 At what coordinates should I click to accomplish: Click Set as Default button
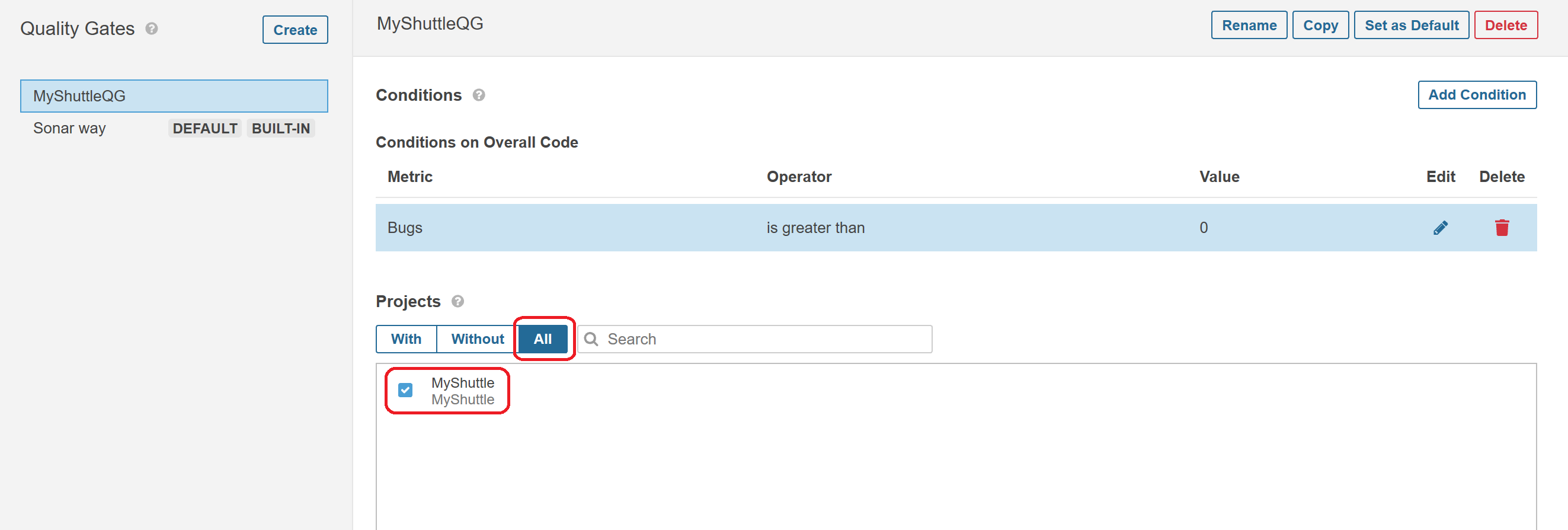pyautogui.click(x=1411, y=25)
